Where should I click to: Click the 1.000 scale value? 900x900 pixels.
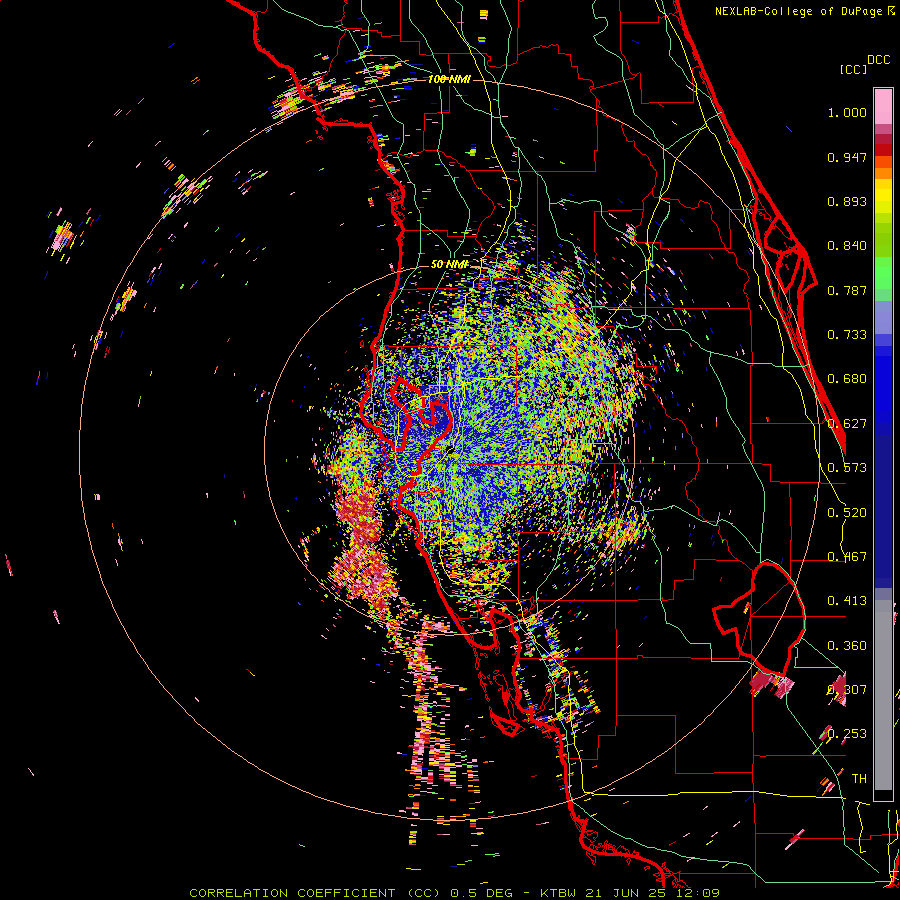click(847, 112)
